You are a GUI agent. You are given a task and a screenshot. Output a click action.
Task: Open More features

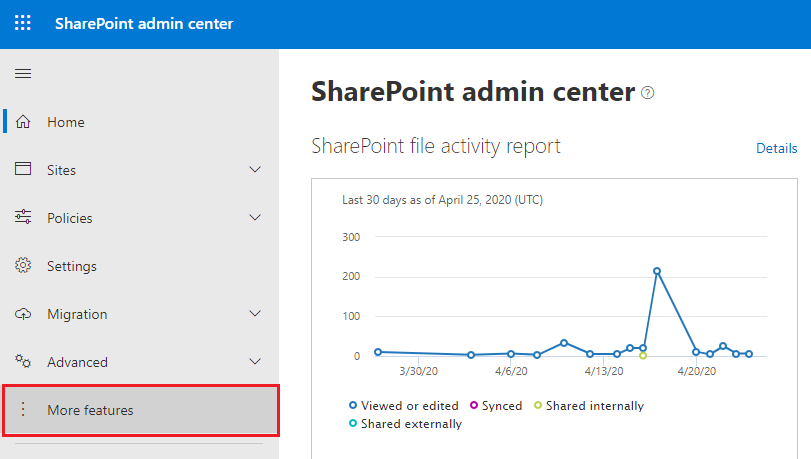click(x=141, y=410)
